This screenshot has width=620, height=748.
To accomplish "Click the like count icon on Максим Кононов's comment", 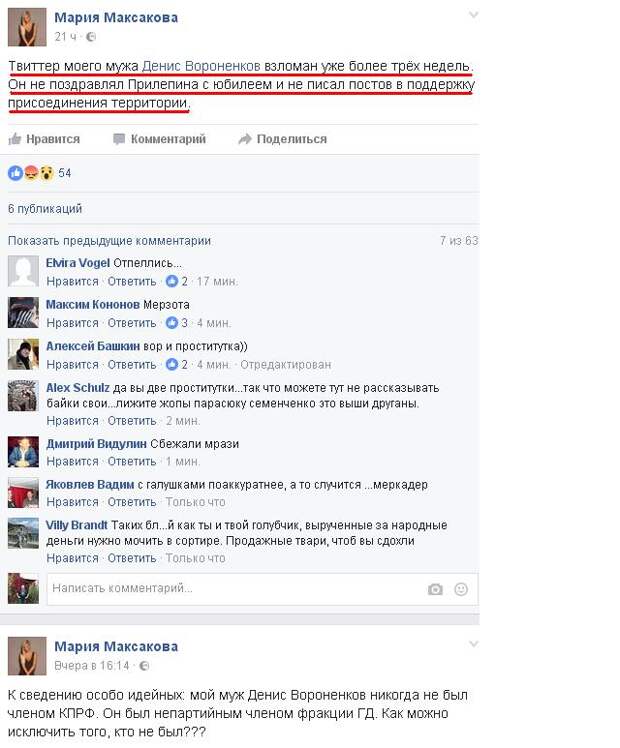I will [x=172, y=323].
